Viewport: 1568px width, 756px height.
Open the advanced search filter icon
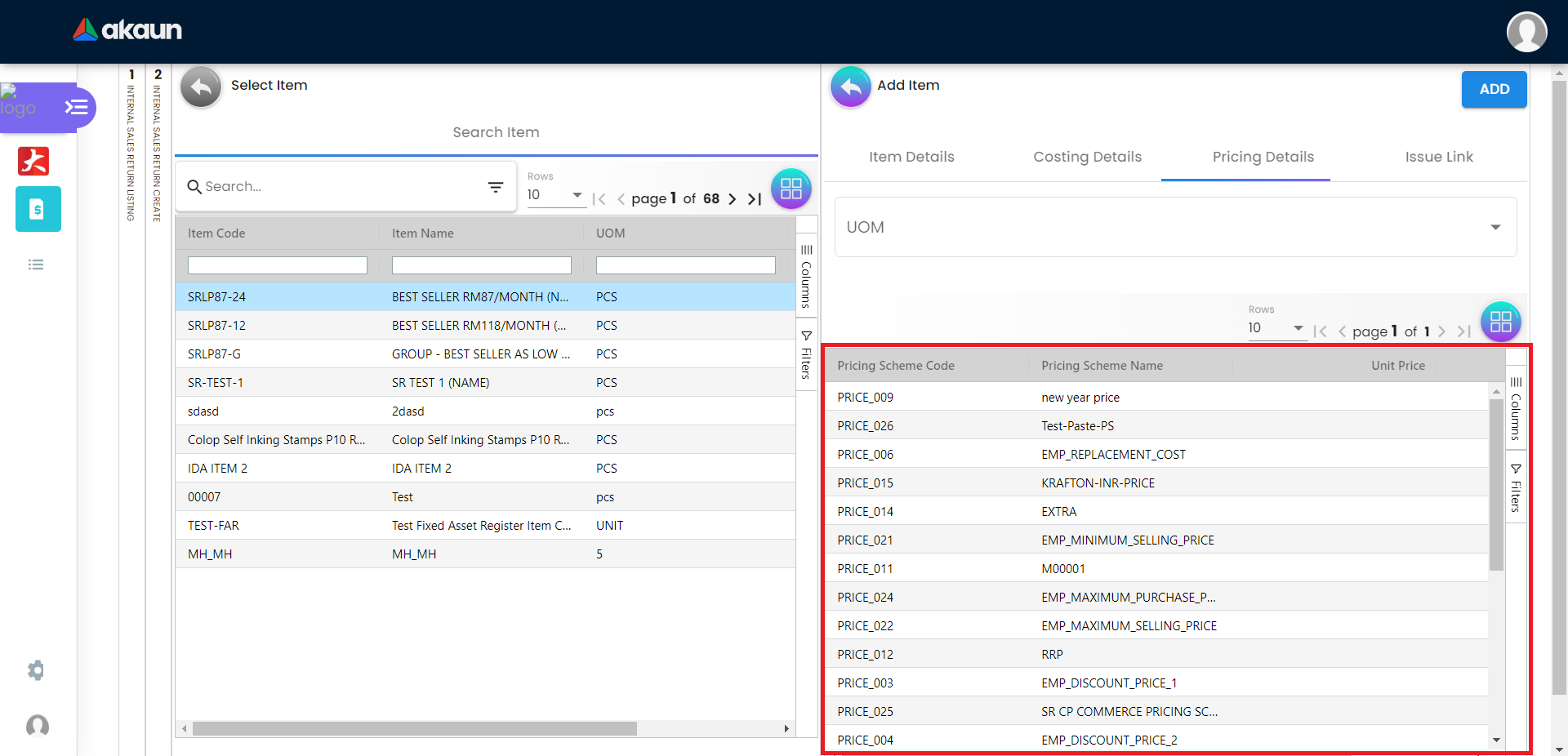pyautogui.click(x=495, y=187)
